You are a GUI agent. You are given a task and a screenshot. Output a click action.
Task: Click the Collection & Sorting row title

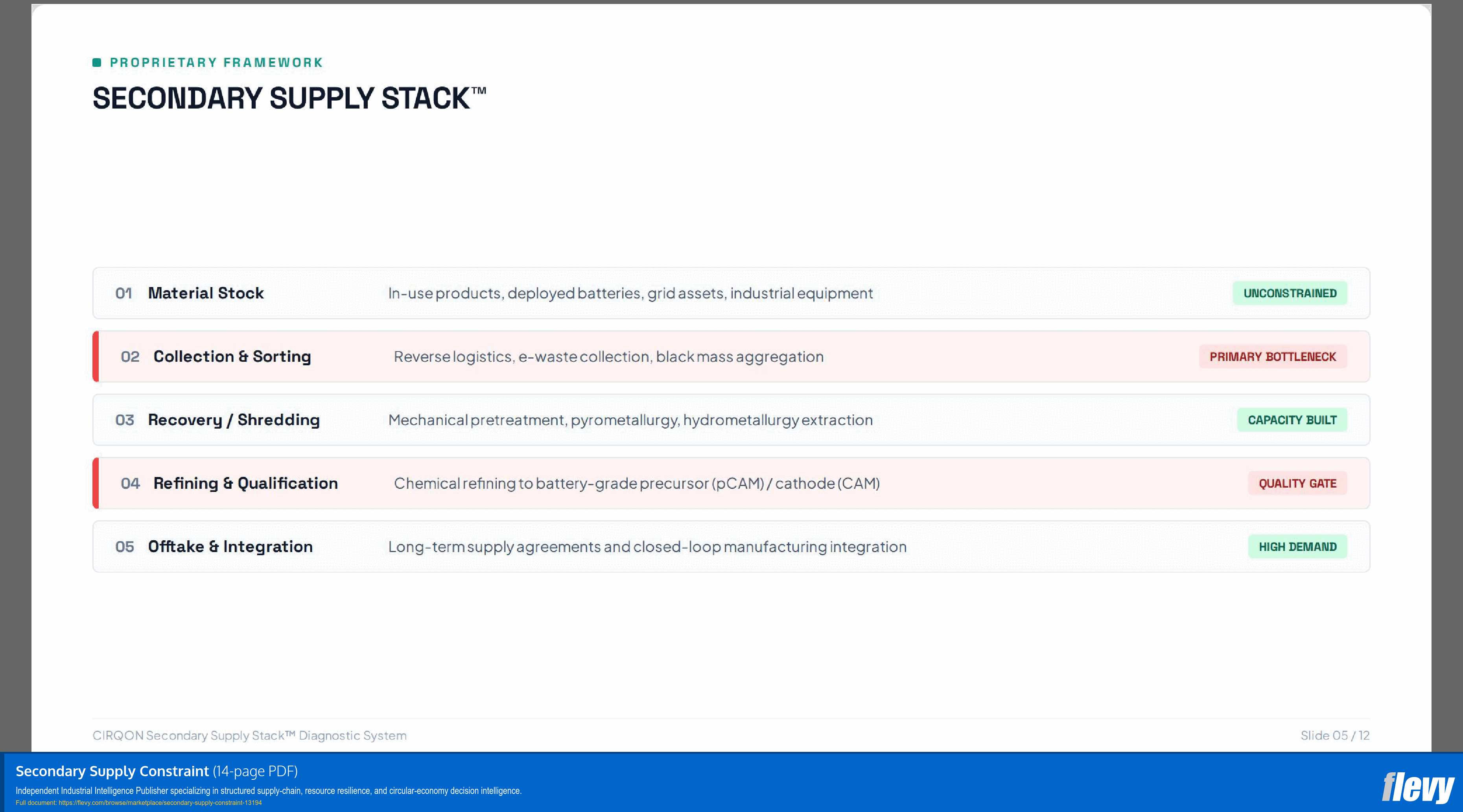[232, 357]
